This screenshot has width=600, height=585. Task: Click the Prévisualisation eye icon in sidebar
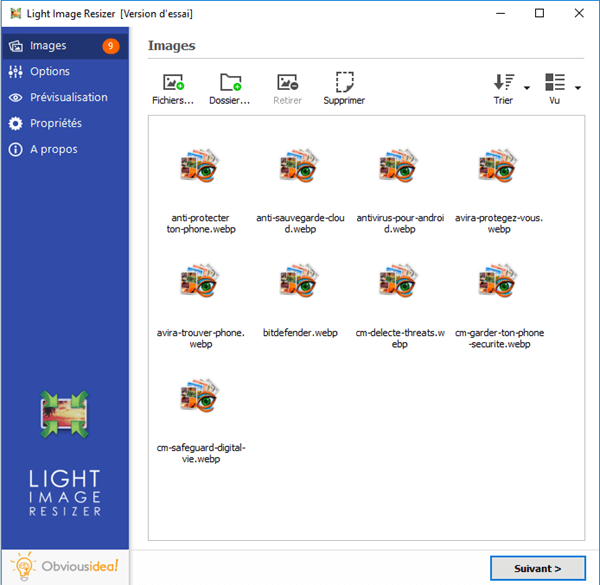pyautogui.click(x=16, y=98)
